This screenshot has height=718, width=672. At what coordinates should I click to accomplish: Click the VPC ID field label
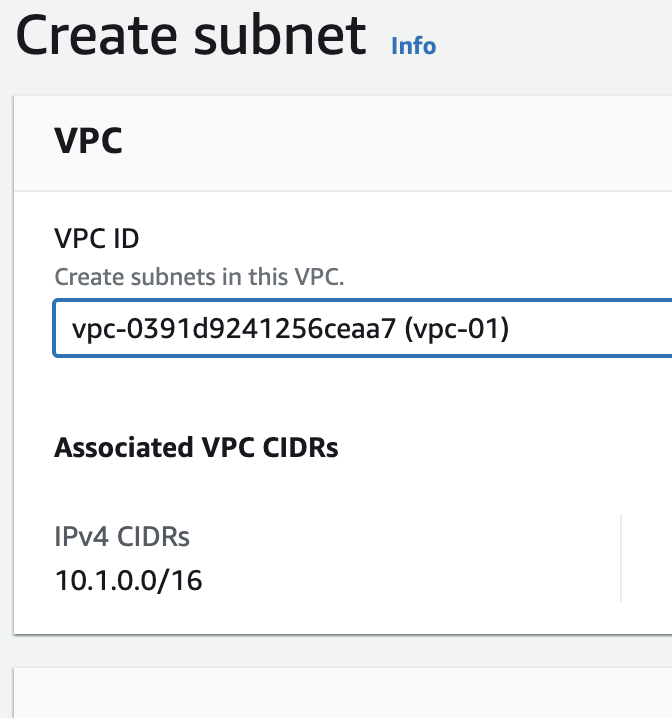click(x=97, y=239)
